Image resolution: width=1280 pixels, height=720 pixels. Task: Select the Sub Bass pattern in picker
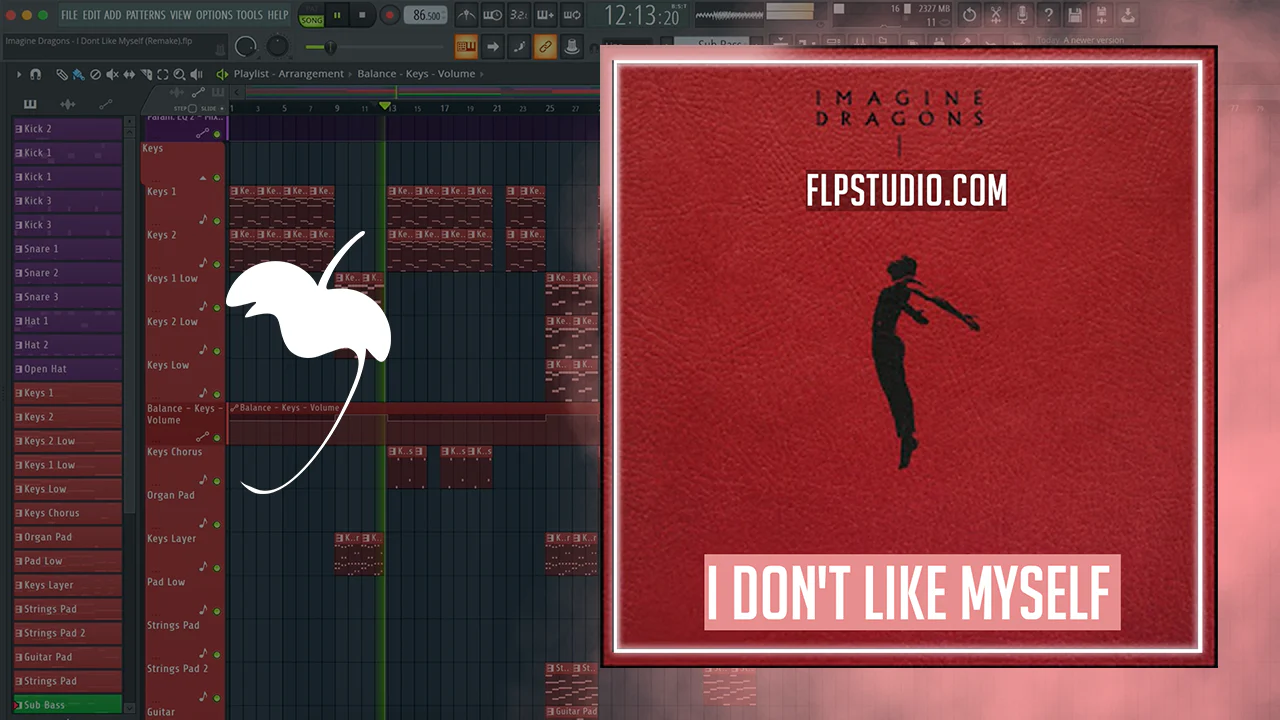point(68,705)
